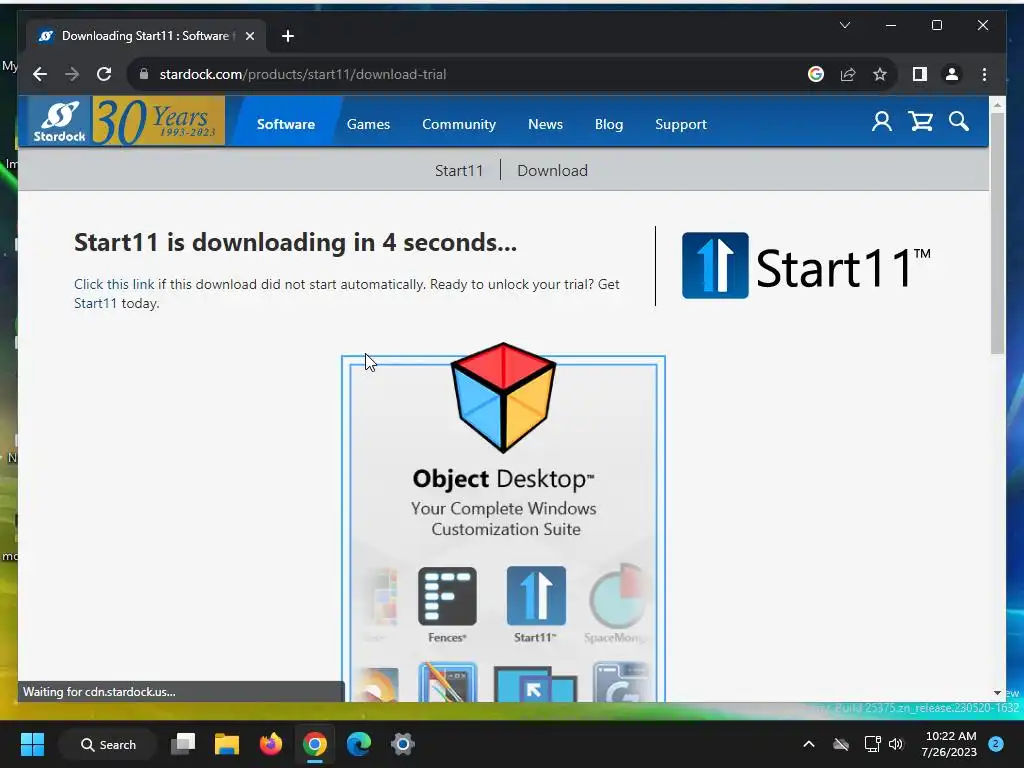1024x768 pixels.
Task: Open the Software menu
Action: tap(285, 124)
